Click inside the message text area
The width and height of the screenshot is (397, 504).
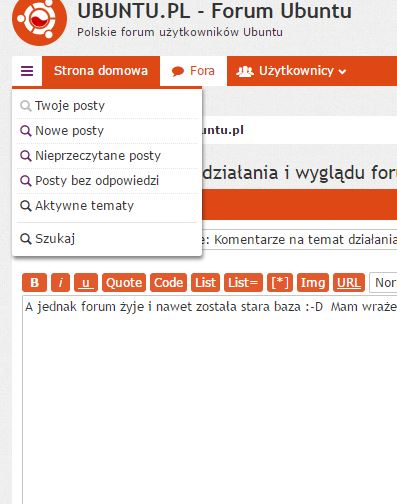click(x=210, y=400)
